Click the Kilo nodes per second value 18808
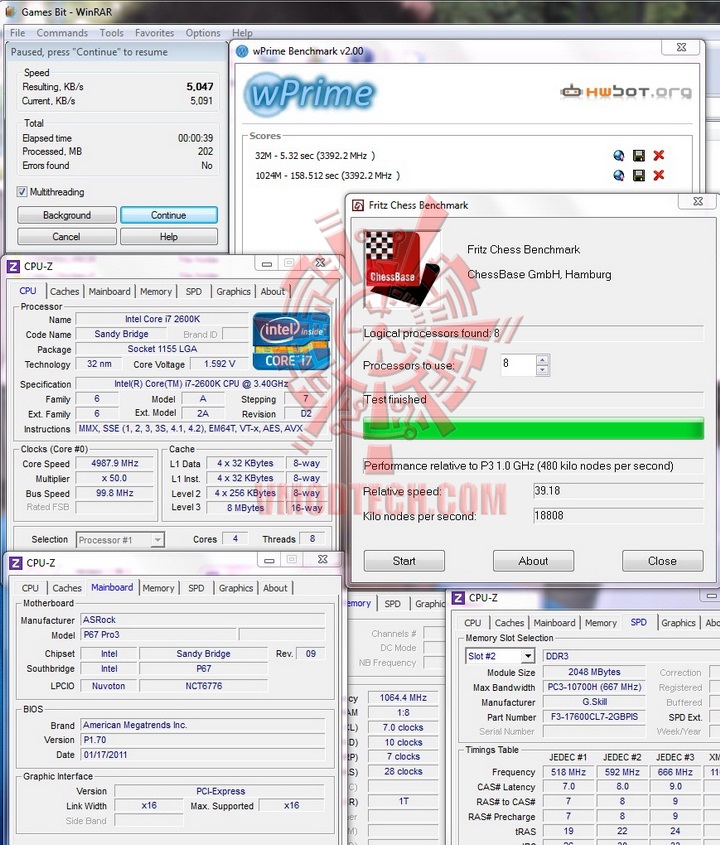Screen dimensions: 720x845 point(618,516)
